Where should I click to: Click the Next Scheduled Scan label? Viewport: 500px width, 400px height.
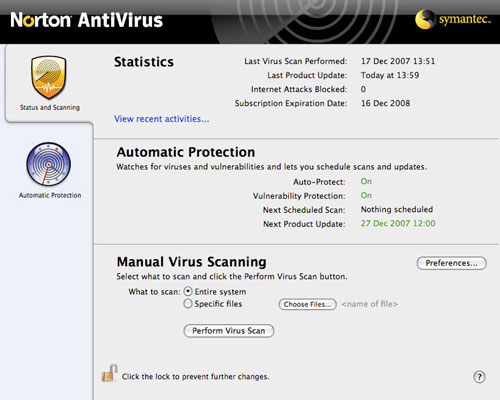point(304,210)
